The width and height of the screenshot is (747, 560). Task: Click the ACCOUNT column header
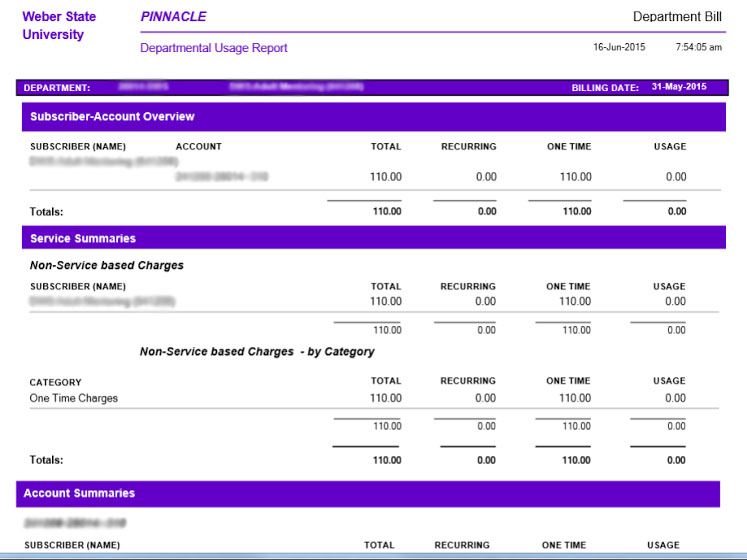(x=198, y=147)
